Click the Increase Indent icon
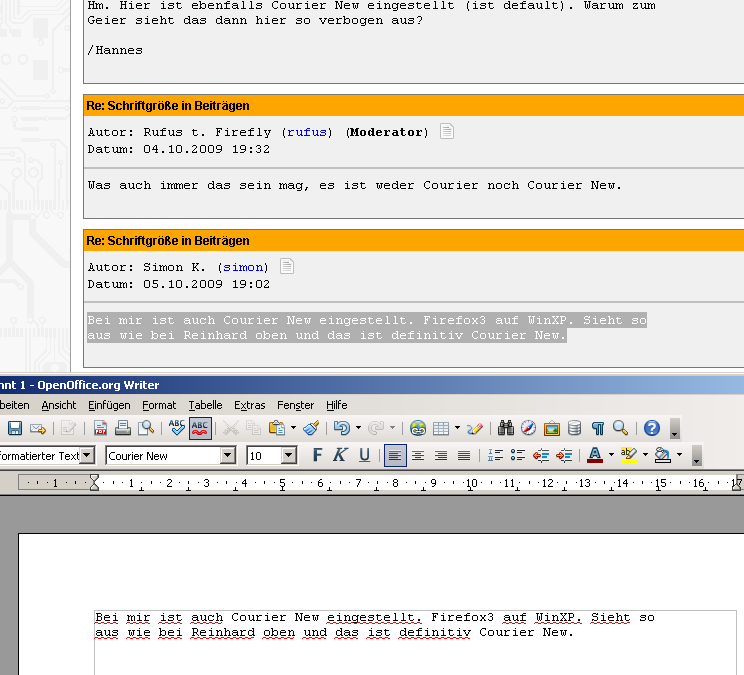Screen dimensions: 744x675 564,456
